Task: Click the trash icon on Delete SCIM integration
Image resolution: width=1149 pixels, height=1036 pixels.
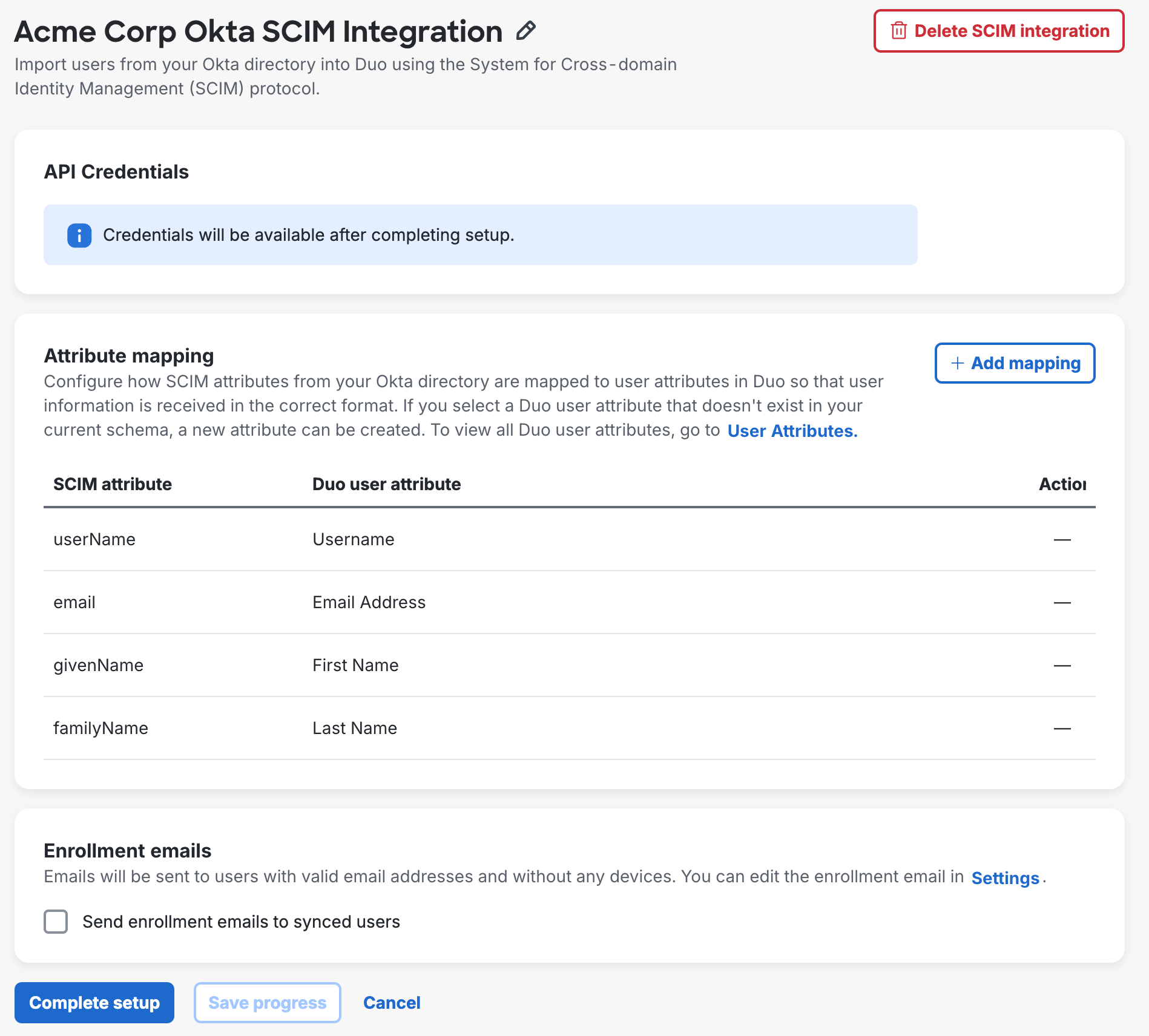Action: (x=898, y=30)
